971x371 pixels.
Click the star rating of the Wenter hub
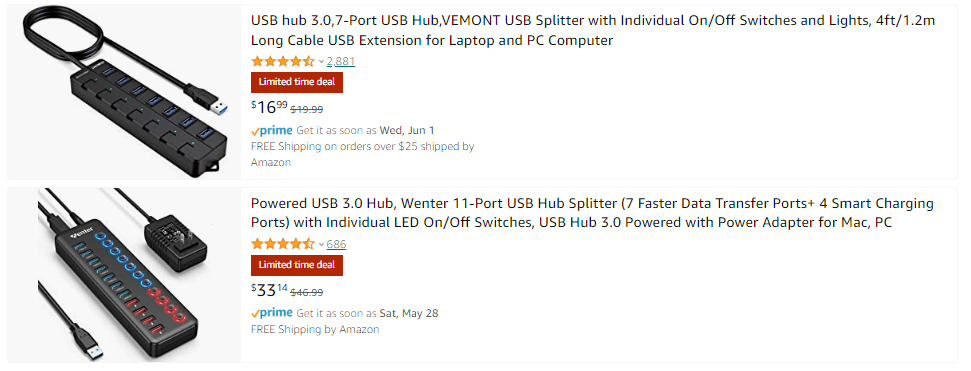[x=283, y=244]
